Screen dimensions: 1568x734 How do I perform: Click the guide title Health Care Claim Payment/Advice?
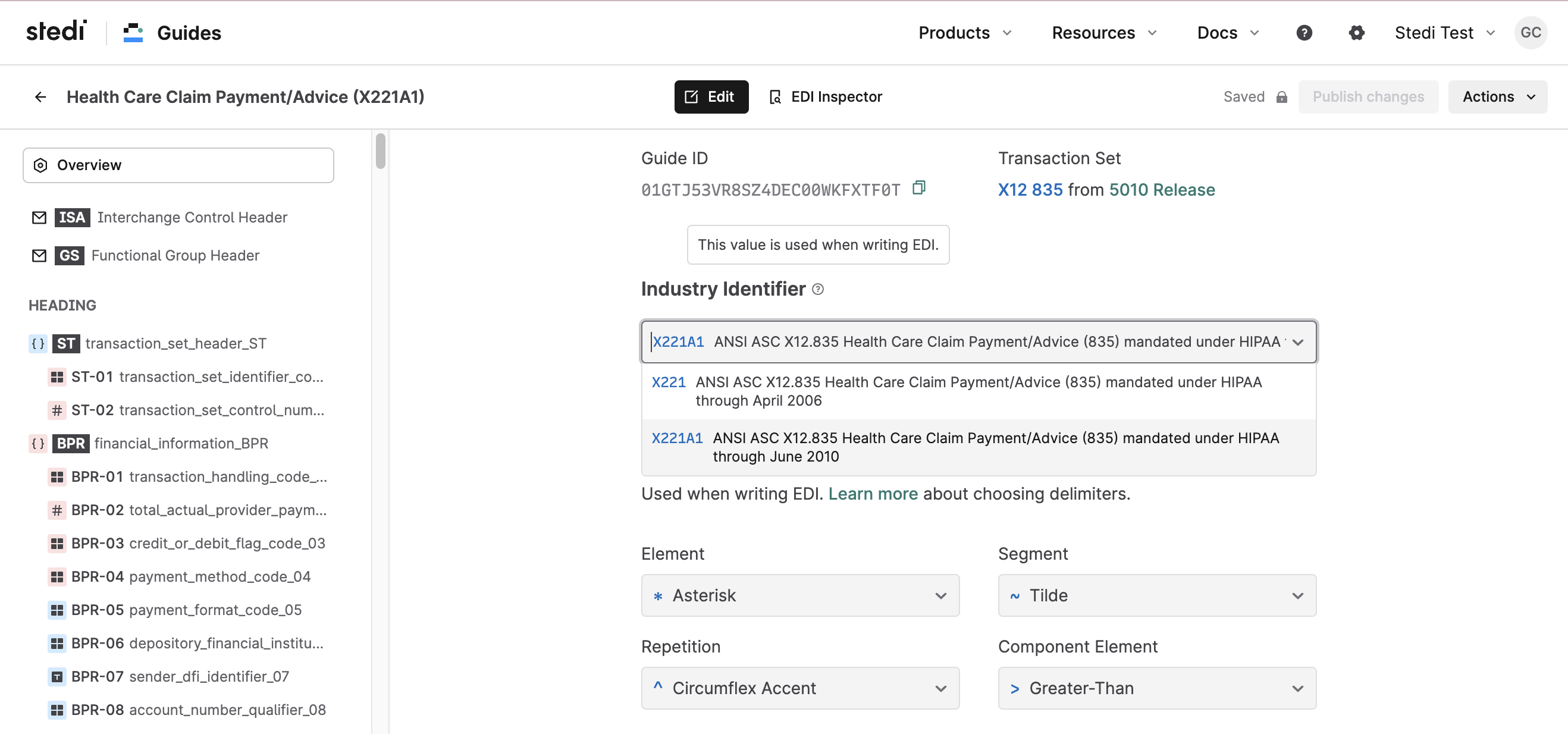(x=245, y=97)
